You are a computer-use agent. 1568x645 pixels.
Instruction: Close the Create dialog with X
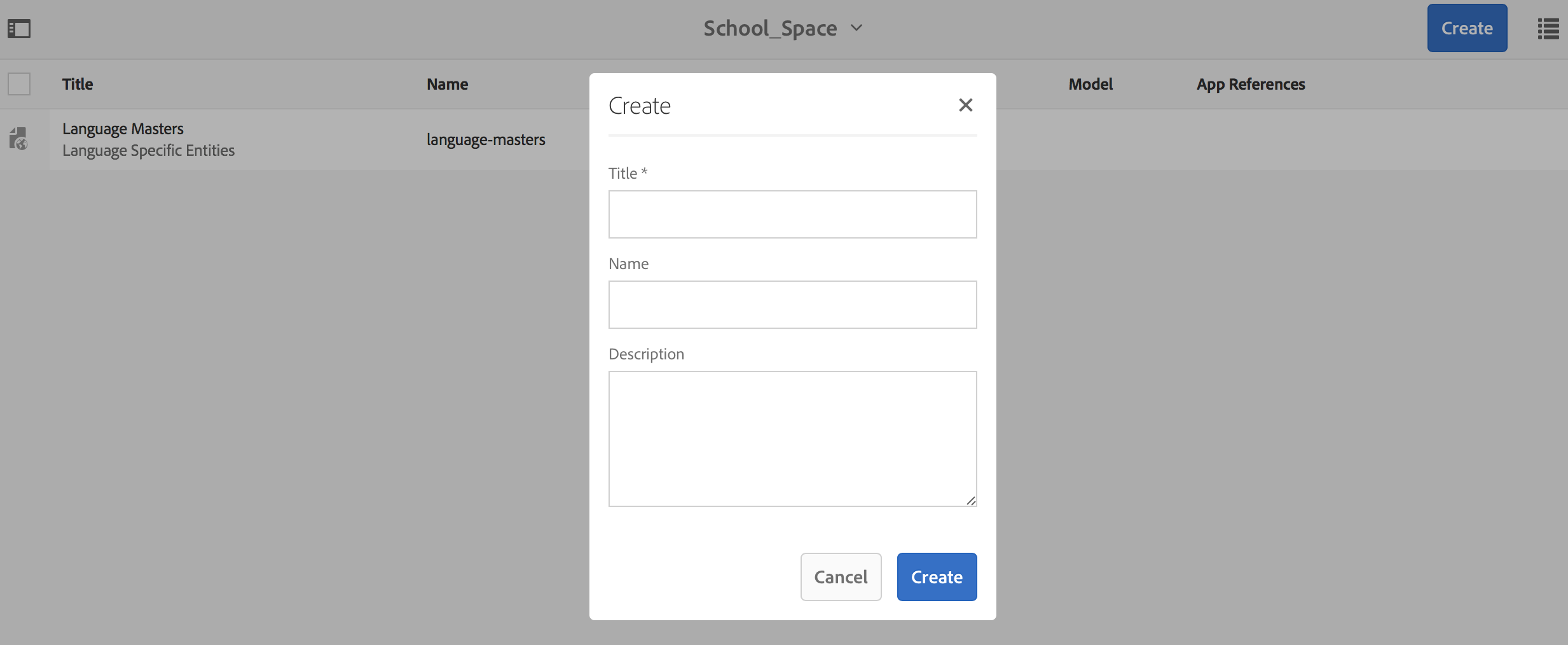[x=965, y=105]
